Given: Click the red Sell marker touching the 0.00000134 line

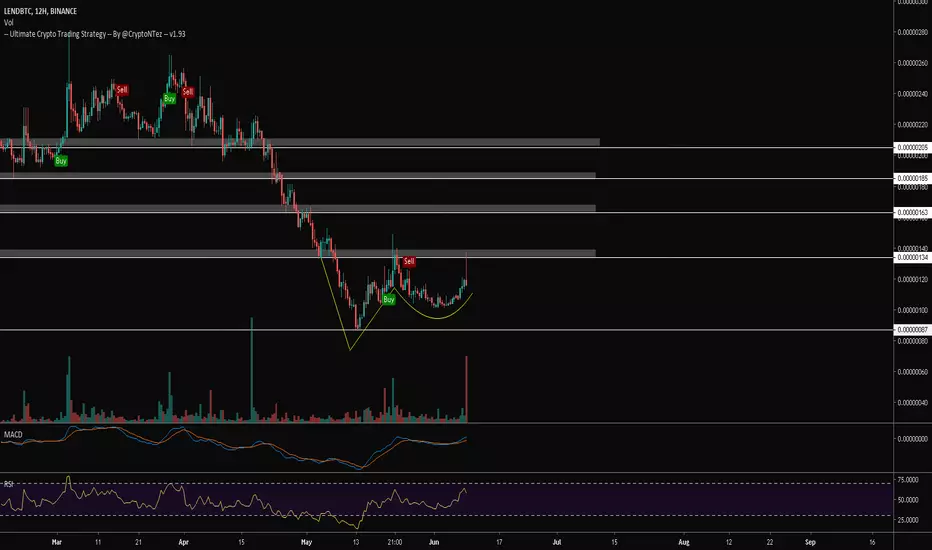Looking at the screenshot, I should pyautogui.click(x=409, y=261).
